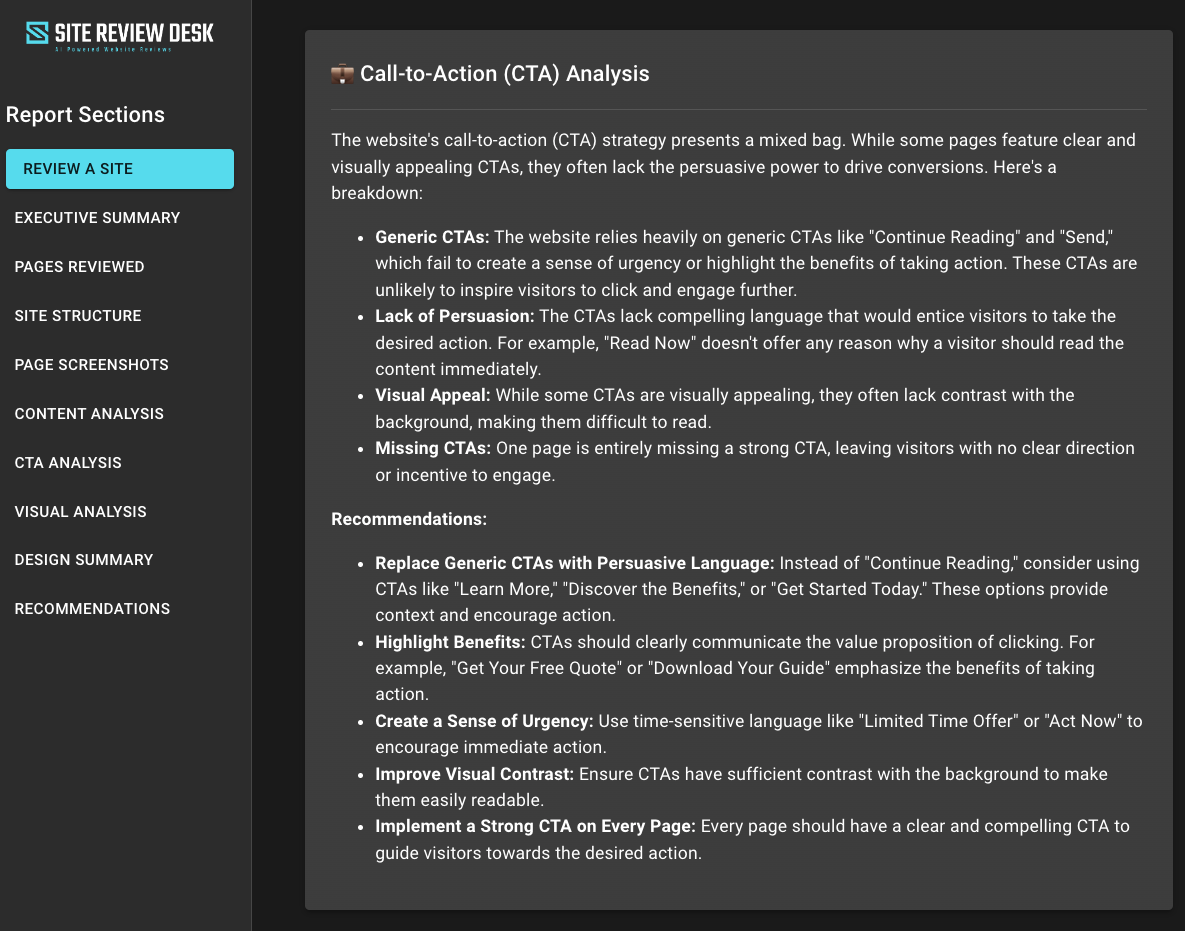Click the Highlight Benefits: bullet label
The image size is (1185, 931).
point(450,642)
